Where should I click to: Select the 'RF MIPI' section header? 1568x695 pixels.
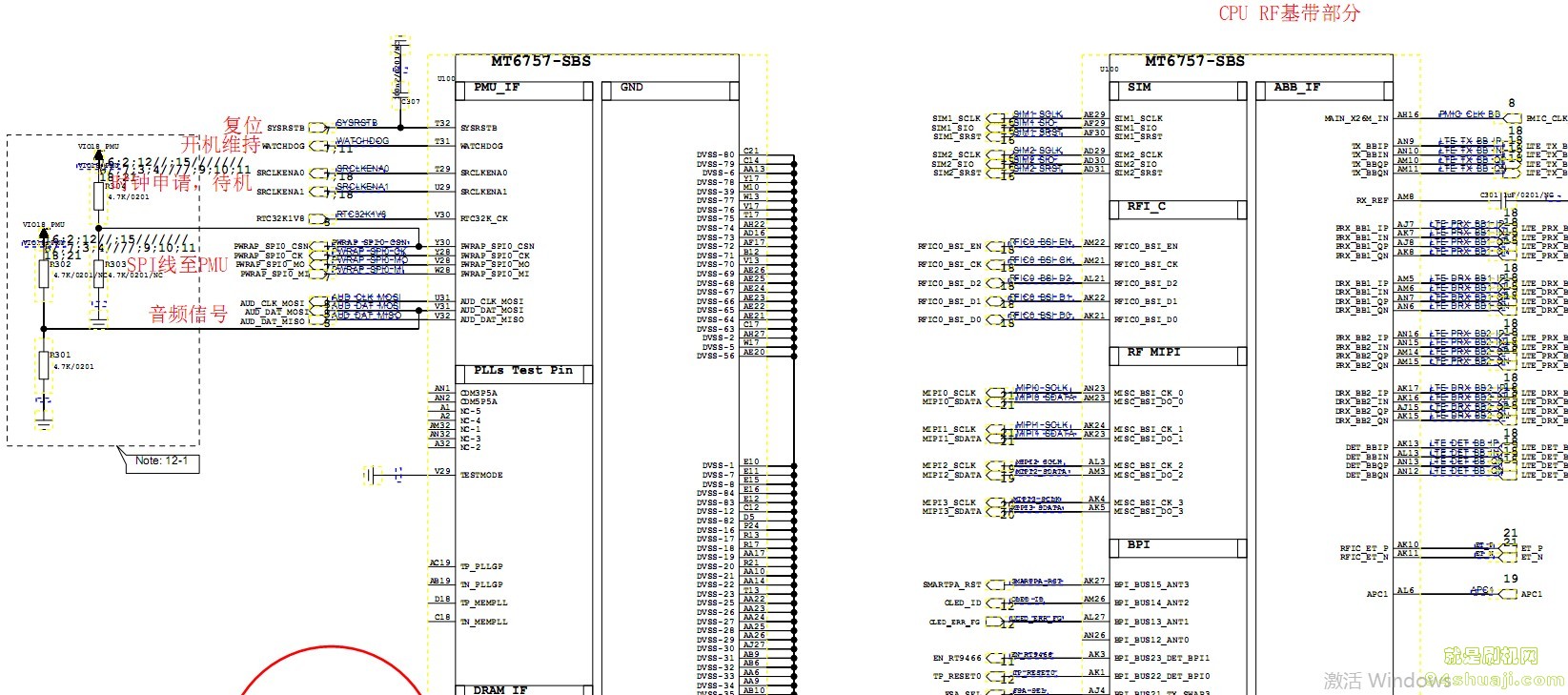pos(1179,355)
